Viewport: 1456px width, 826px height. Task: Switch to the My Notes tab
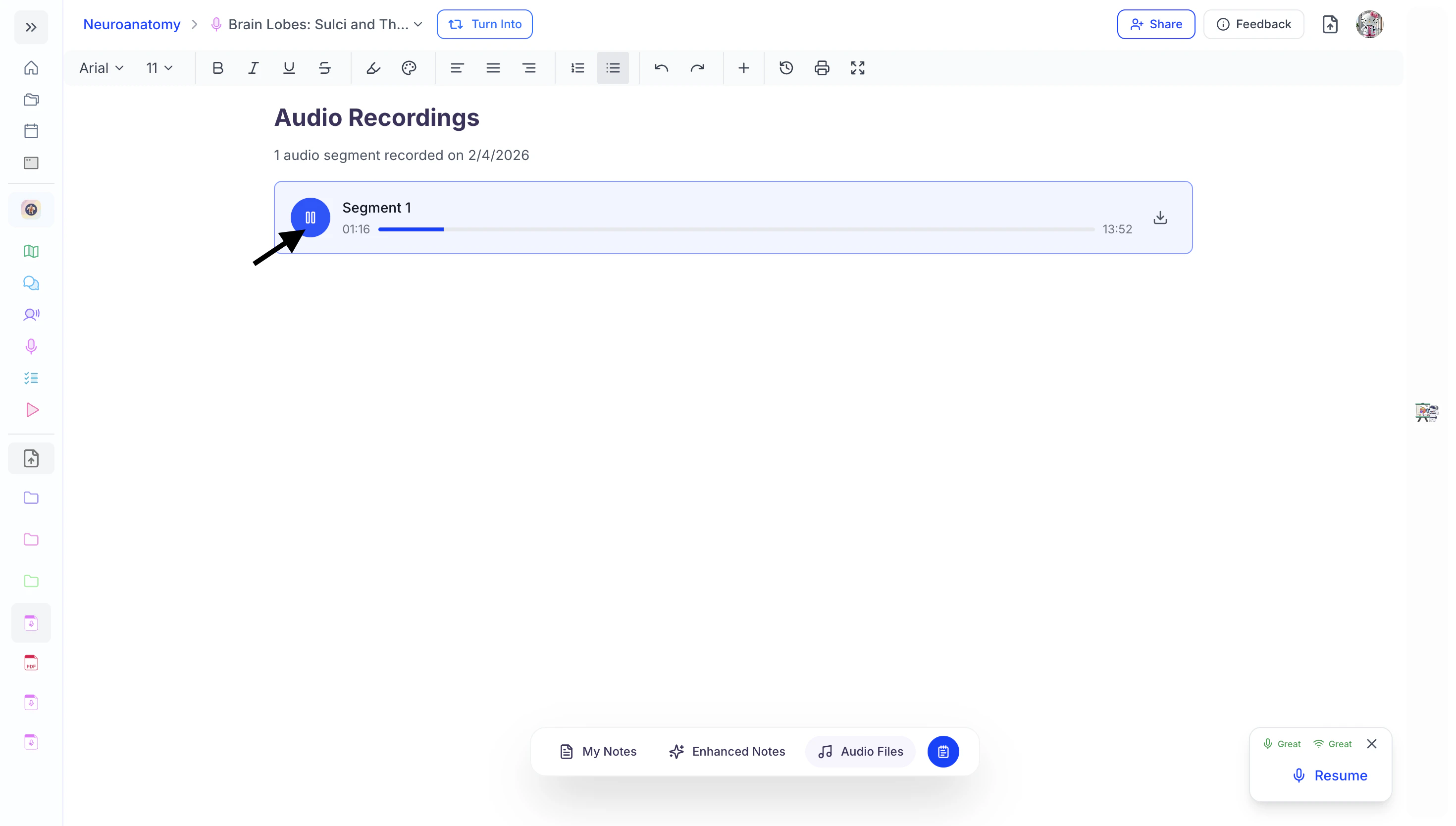(598, 751)
